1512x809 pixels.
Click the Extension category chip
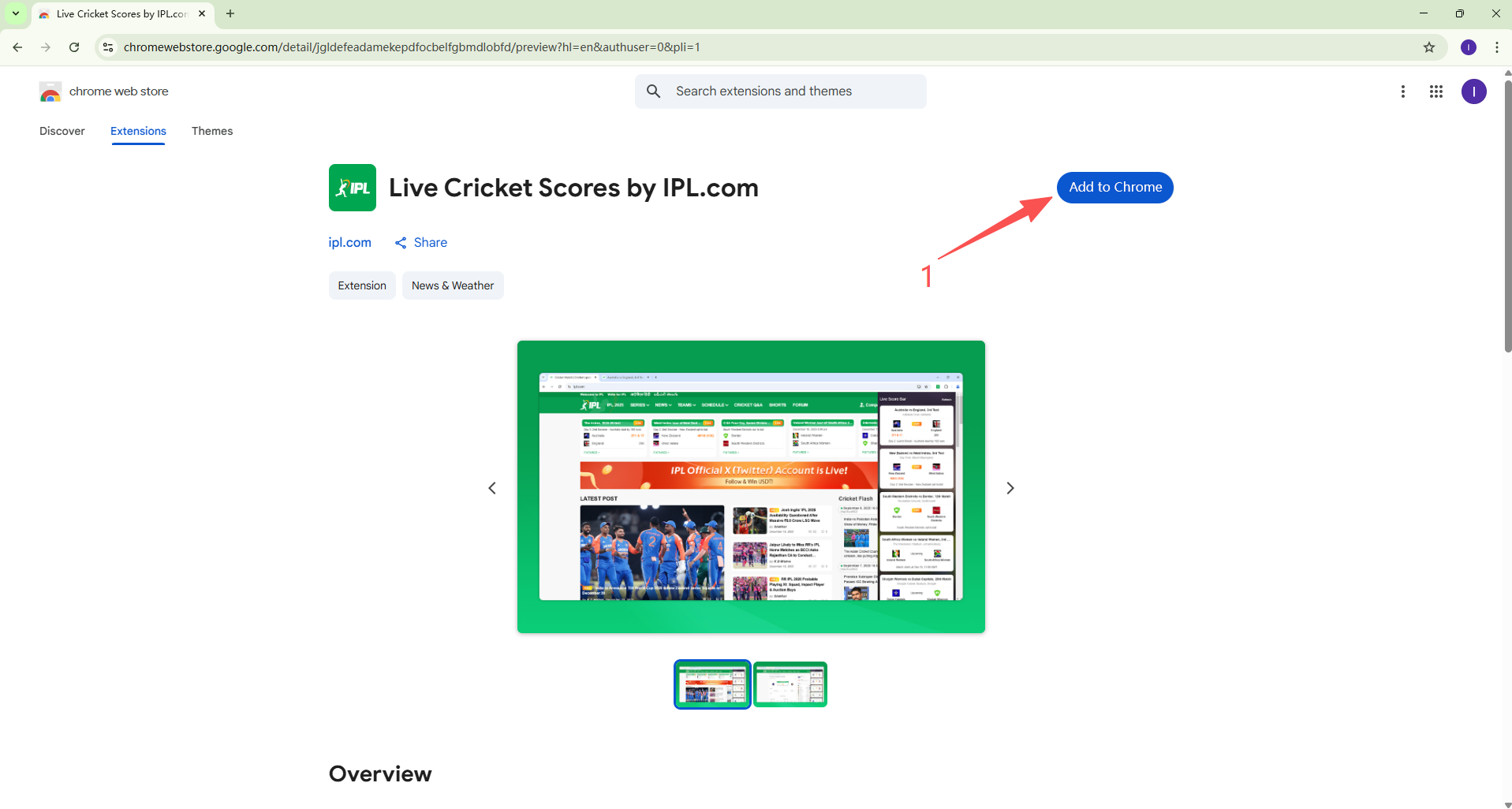(x=362, y=285)
